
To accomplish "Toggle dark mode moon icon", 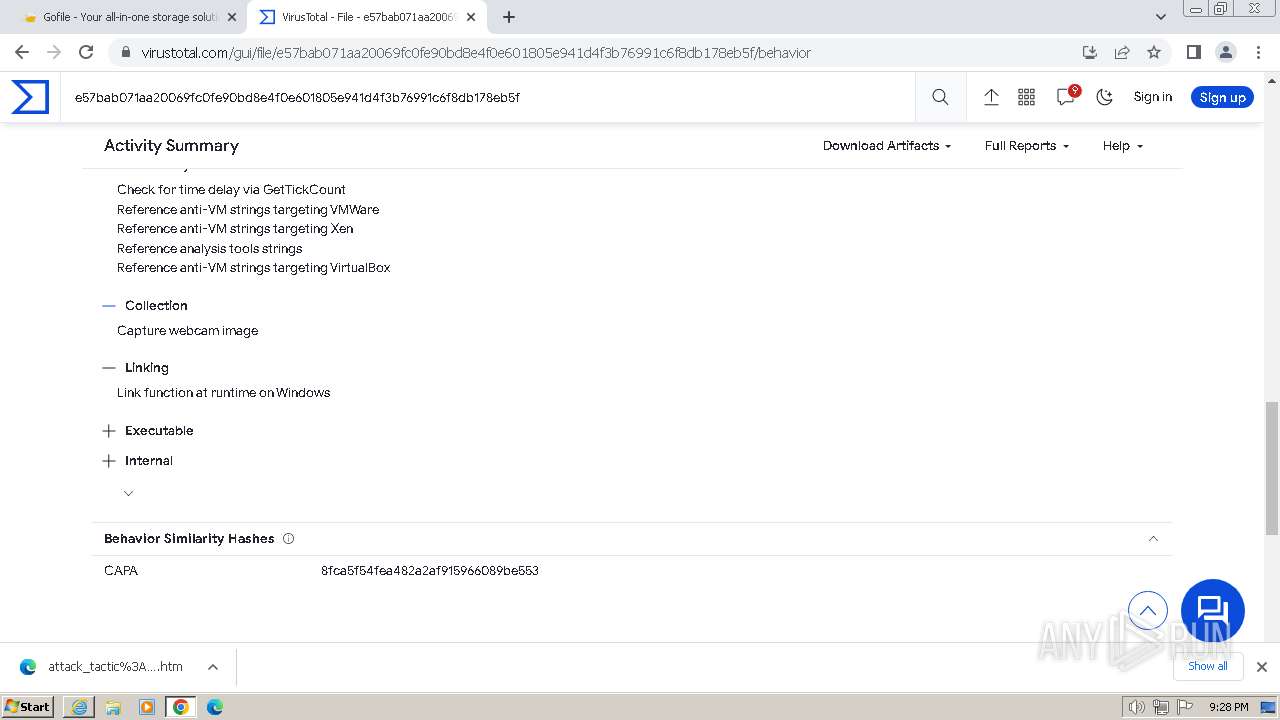I will click(x=1104, y=97).
